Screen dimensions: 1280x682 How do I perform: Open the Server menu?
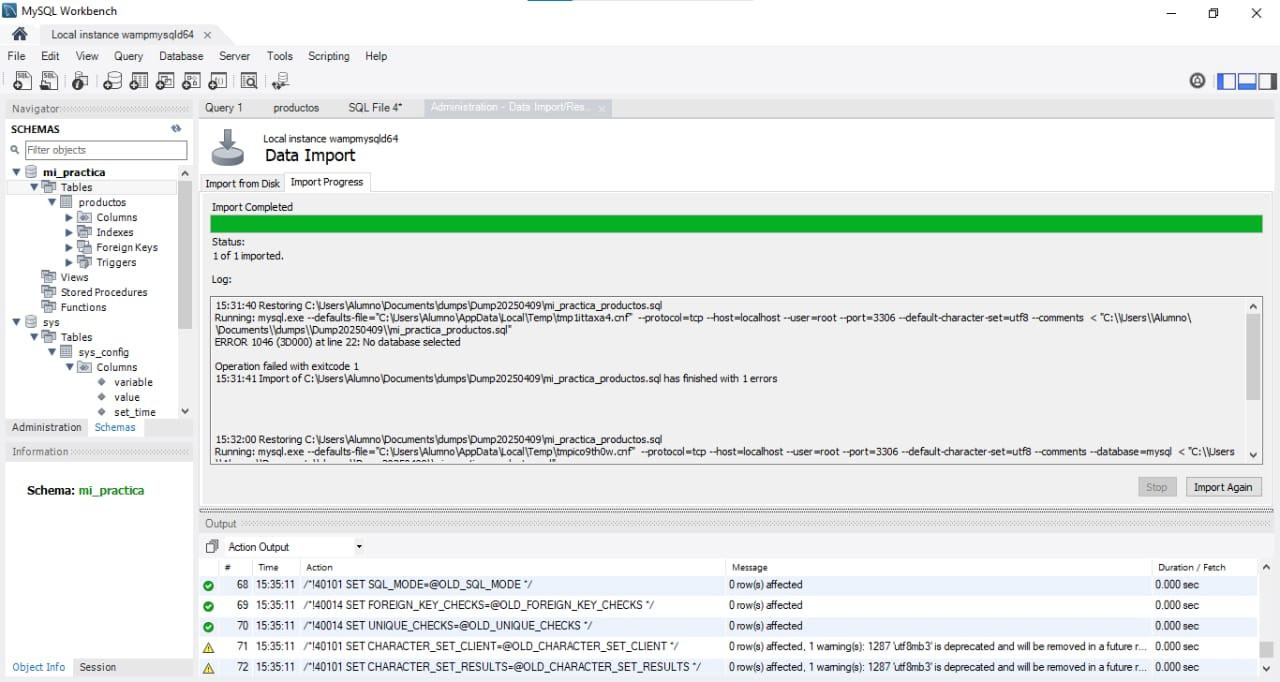click(x=235, y=56)
